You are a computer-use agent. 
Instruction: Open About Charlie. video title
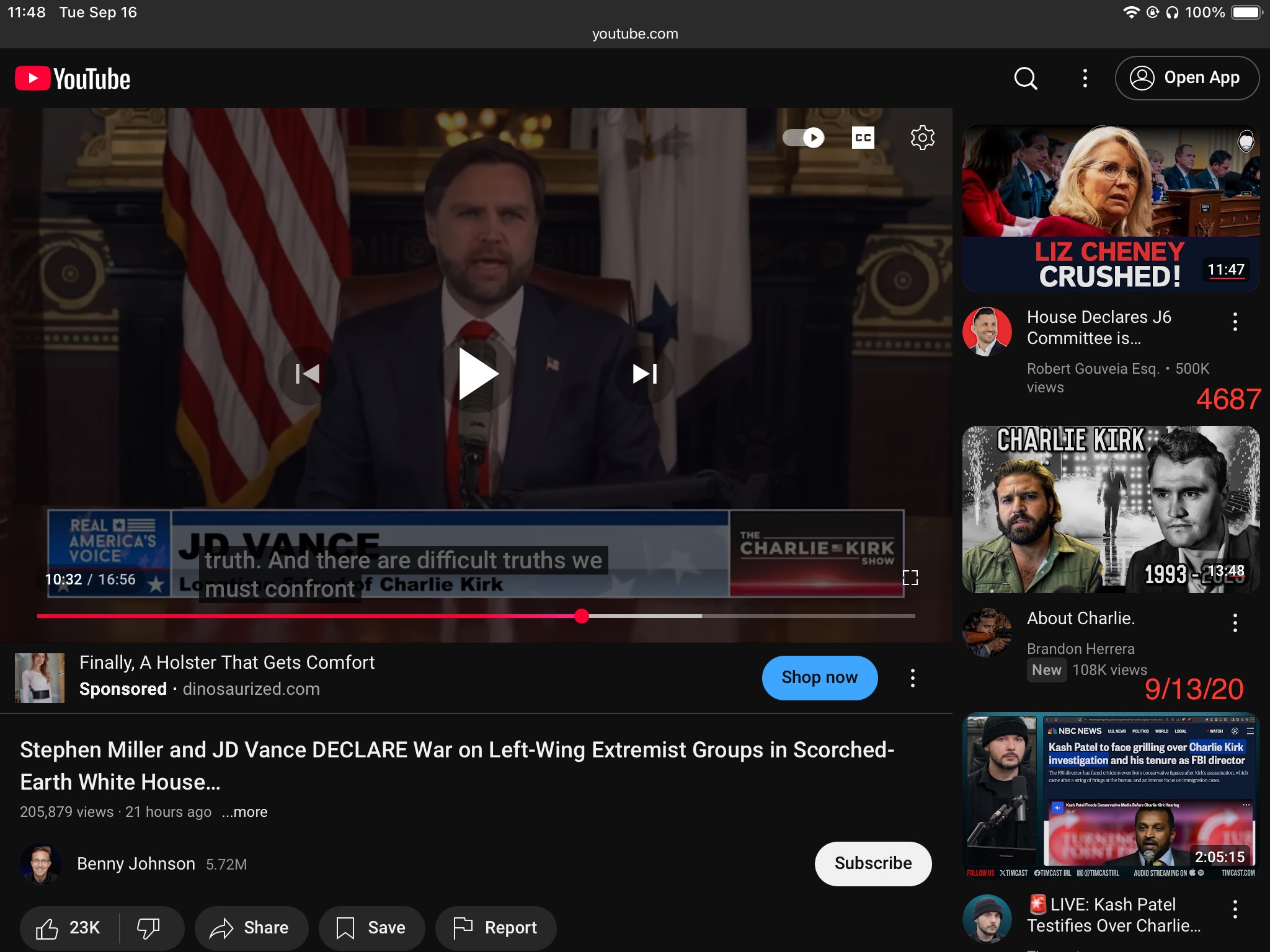(1081, 618)
